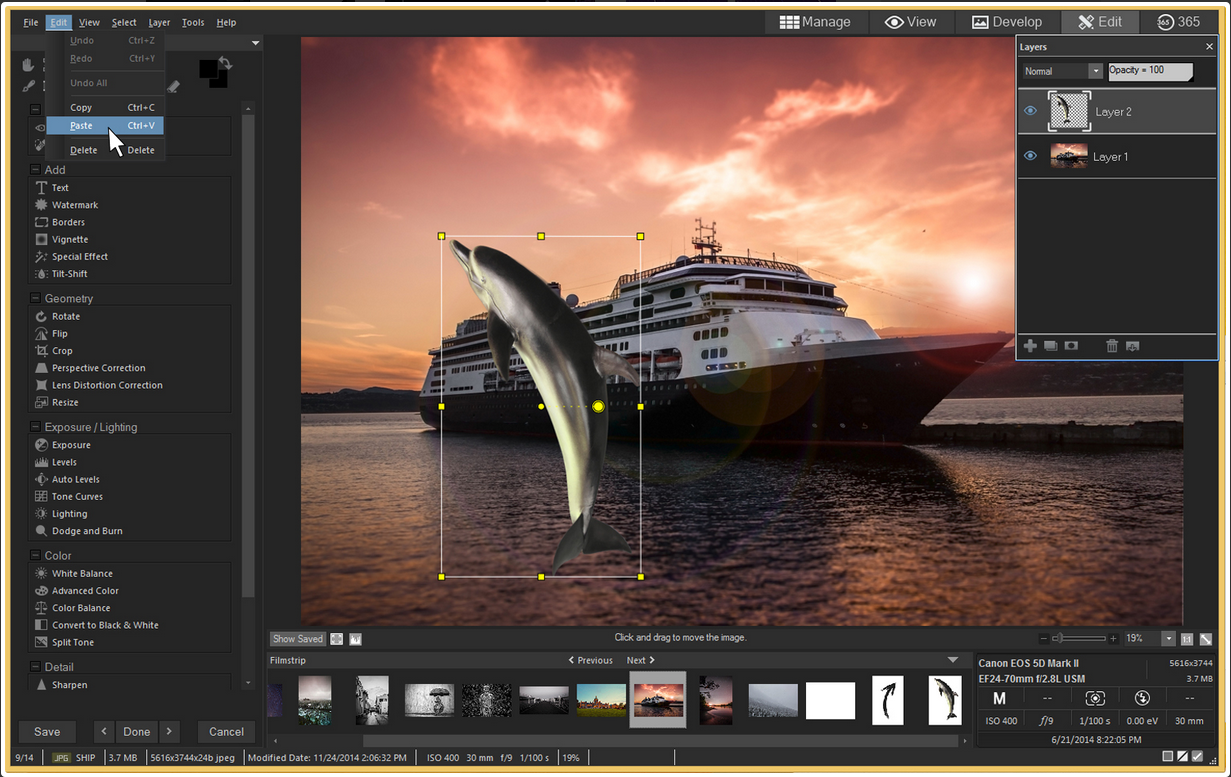Open the Tone Curves tool
This screenshot has width=1231, height=777.
(77, 496)
